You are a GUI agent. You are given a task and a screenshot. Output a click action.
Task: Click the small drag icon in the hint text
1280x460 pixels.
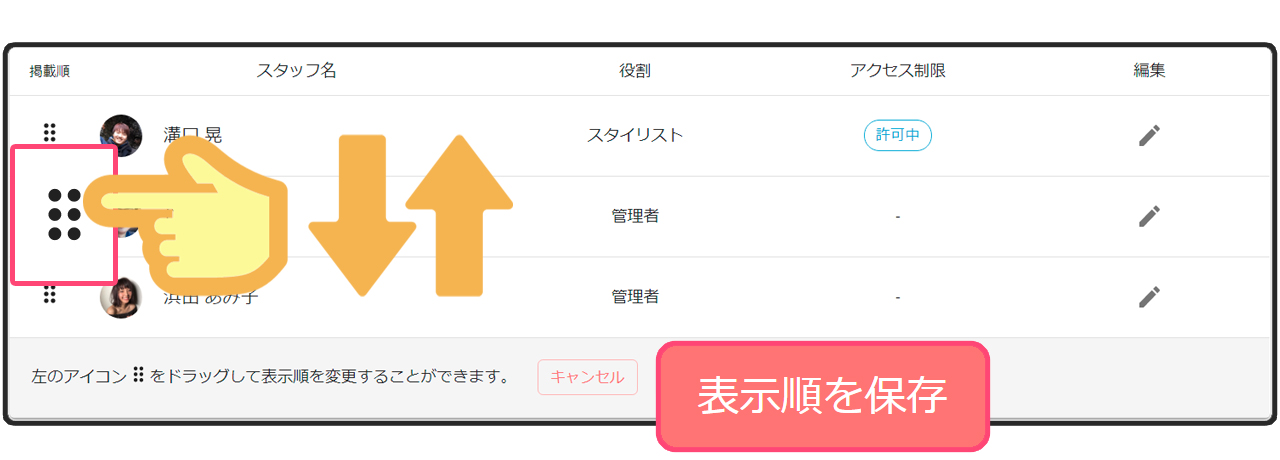point(139,376)
